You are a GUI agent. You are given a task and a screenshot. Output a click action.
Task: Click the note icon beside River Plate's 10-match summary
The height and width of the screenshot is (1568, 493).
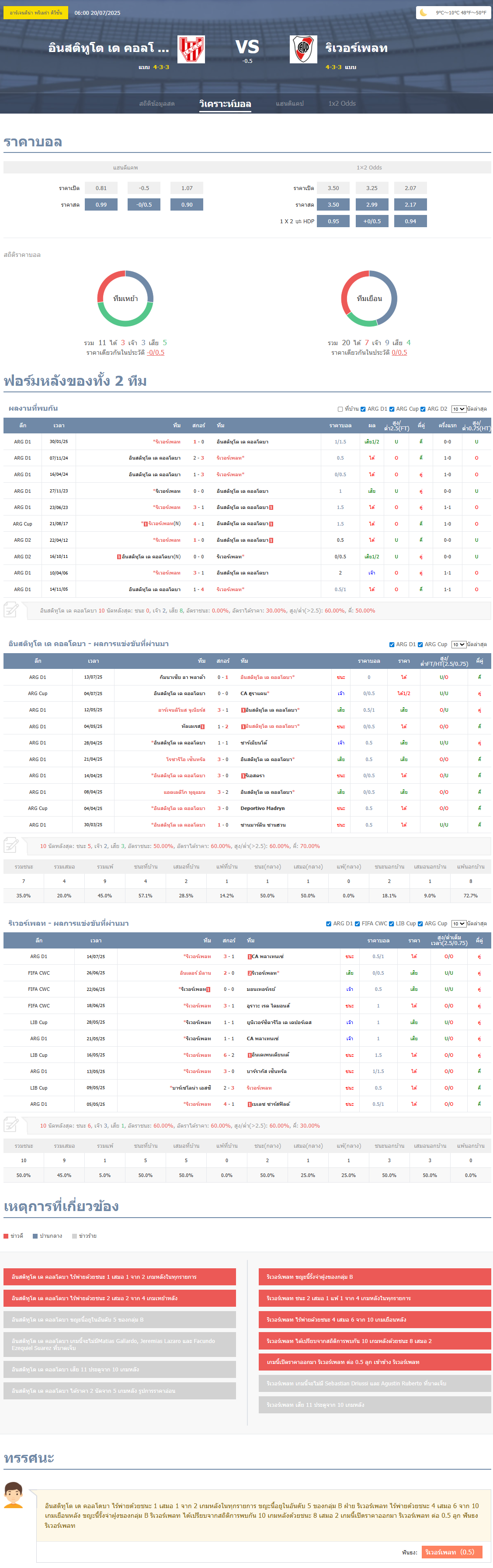(x=11, y=1124)
